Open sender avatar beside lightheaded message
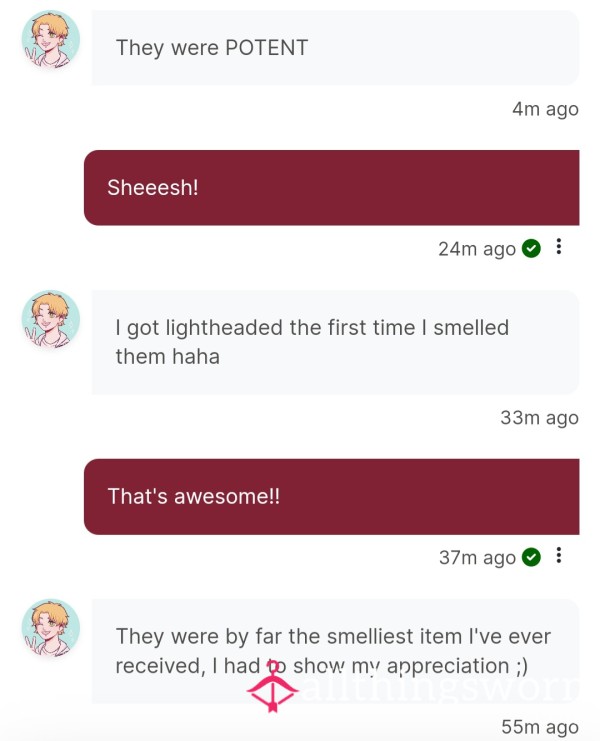The image size is (600, 741). click(51, 319)
